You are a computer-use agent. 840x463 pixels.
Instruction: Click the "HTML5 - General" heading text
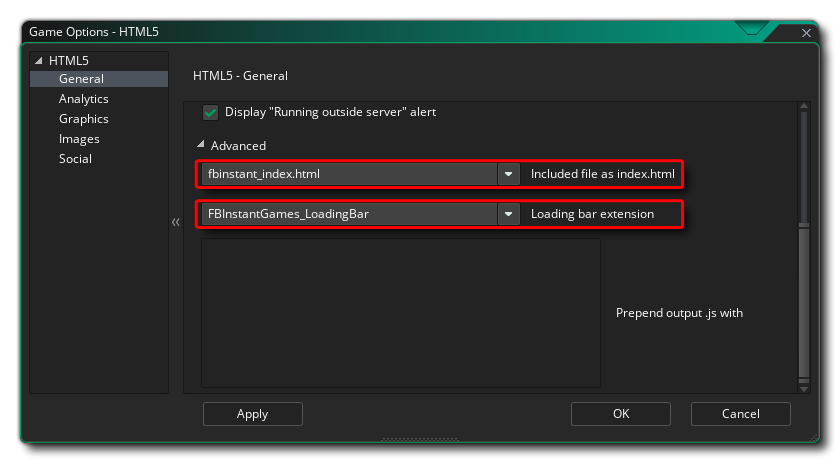click(x=240, y=76)
